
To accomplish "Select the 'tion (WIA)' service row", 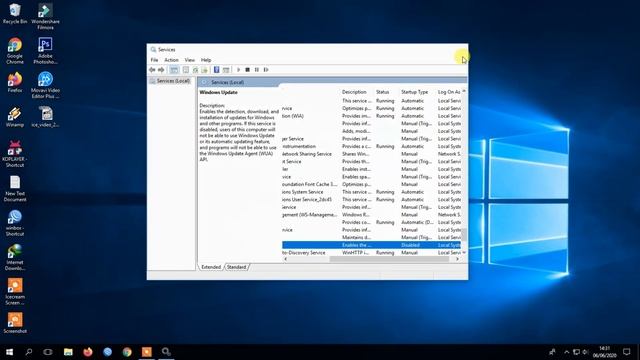I will coord(371,116).
